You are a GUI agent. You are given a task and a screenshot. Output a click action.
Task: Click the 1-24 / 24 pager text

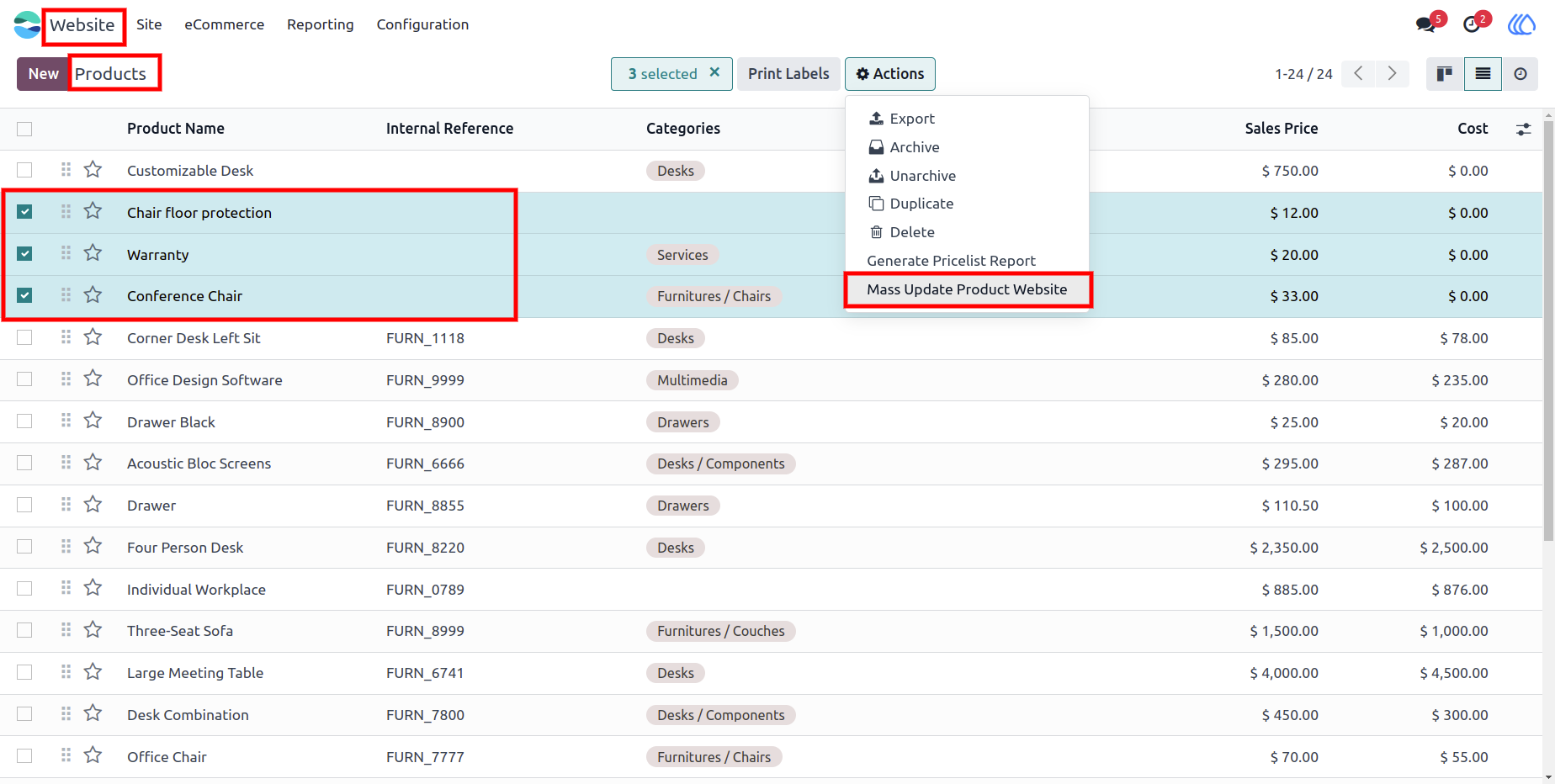[1303, 74]
